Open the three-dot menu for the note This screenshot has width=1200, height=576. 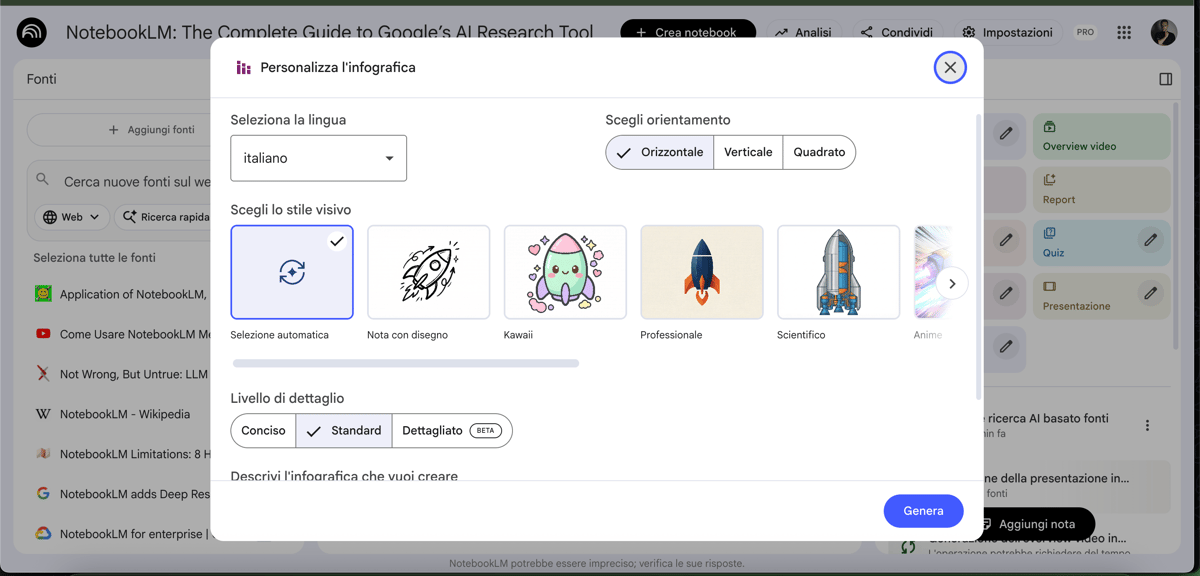(1147, 425)
